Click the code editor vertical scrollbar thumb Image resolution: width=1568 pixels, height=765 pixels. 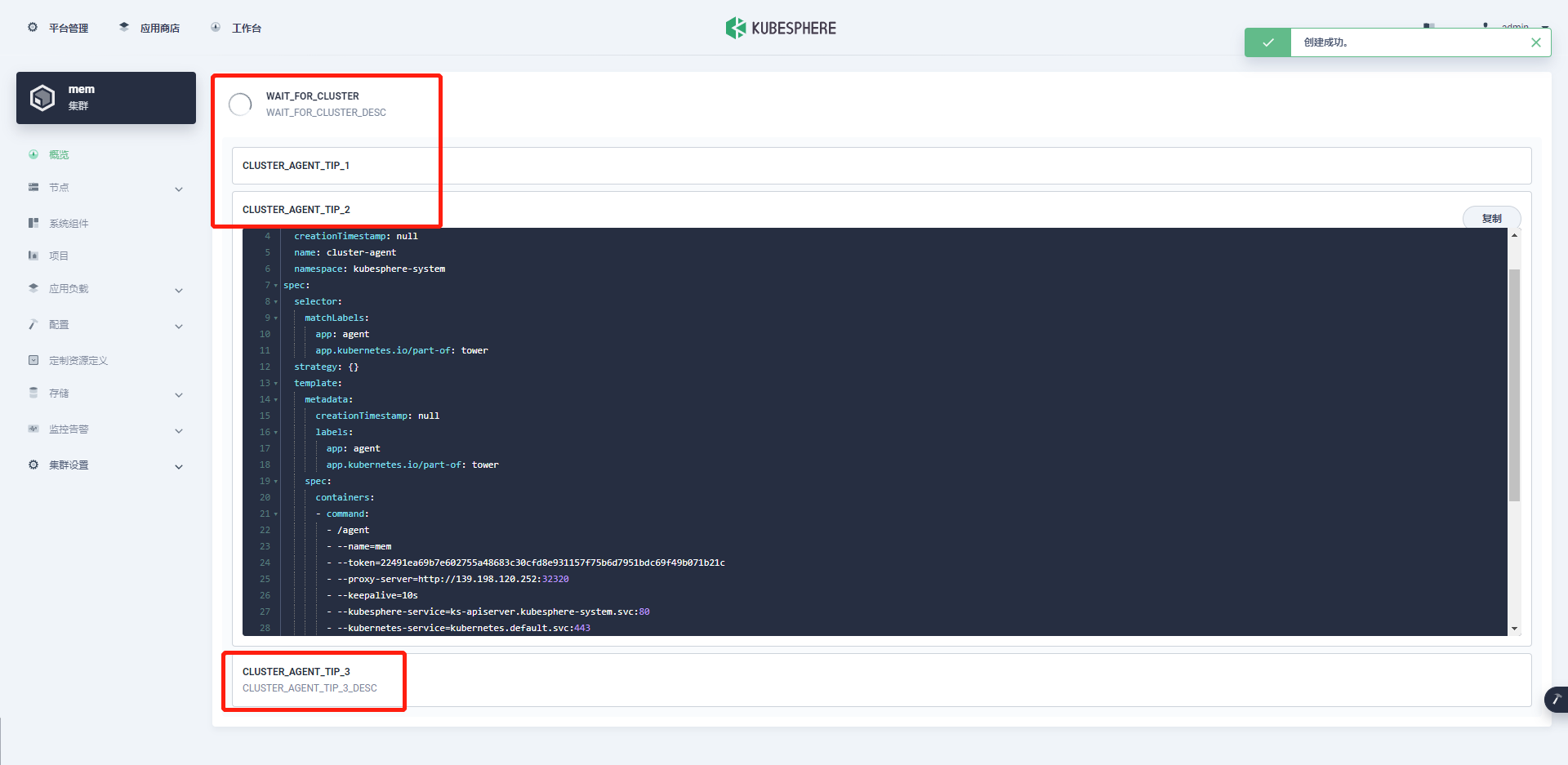1514,384
